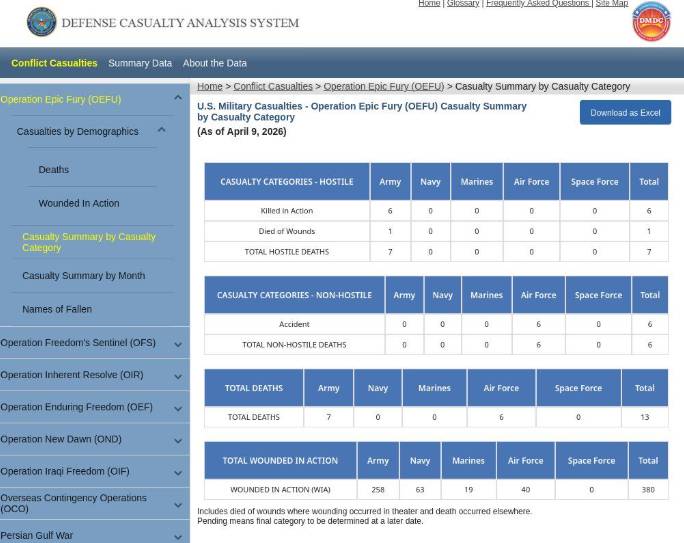The height and width of the screenshot is (543, 684).
Task: Expand Operation Iraqi Freedom (OIF) chevron
Action: [178, 473]
